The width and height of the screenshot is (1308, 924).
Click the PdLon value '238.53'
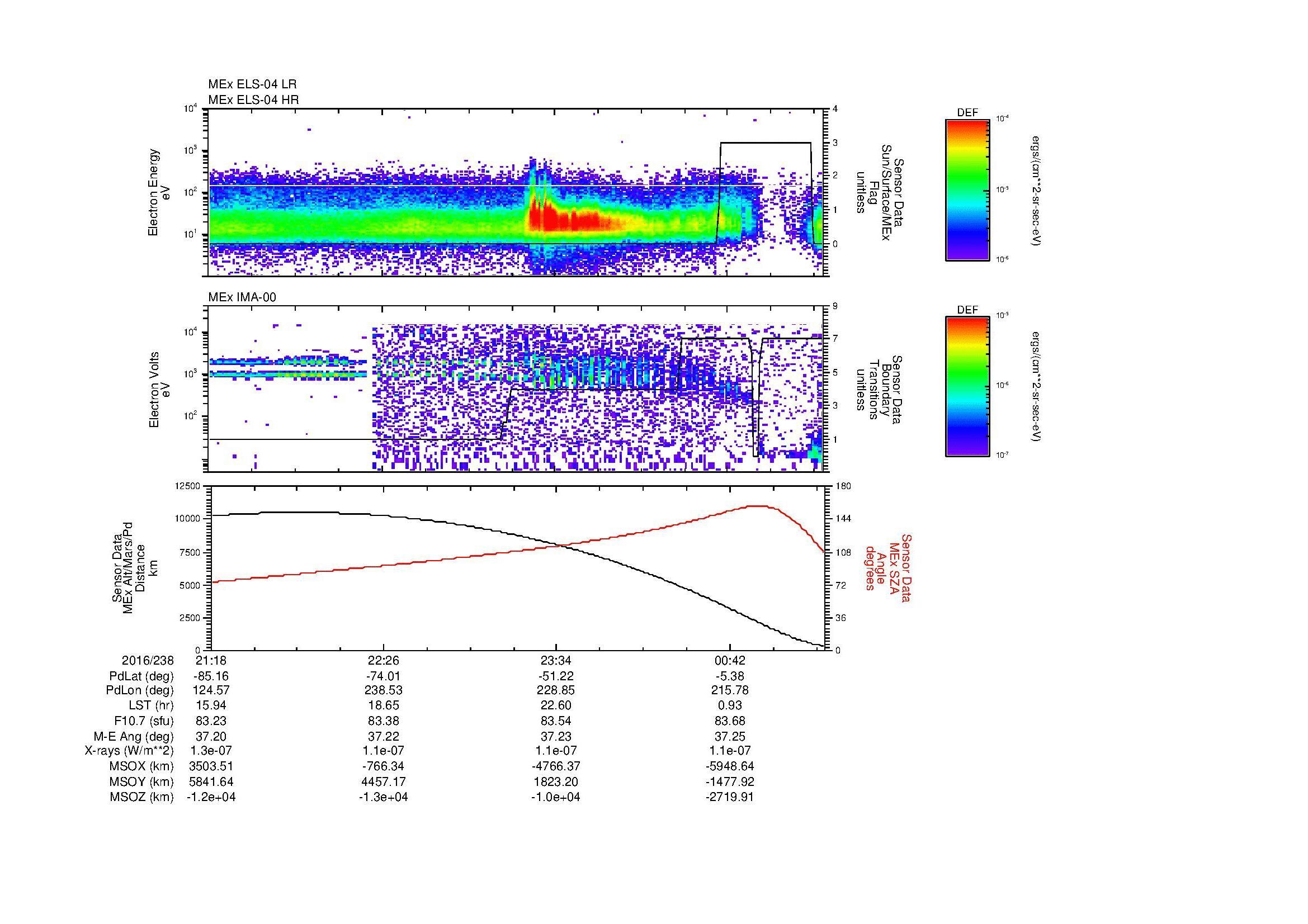click(384, 690)
